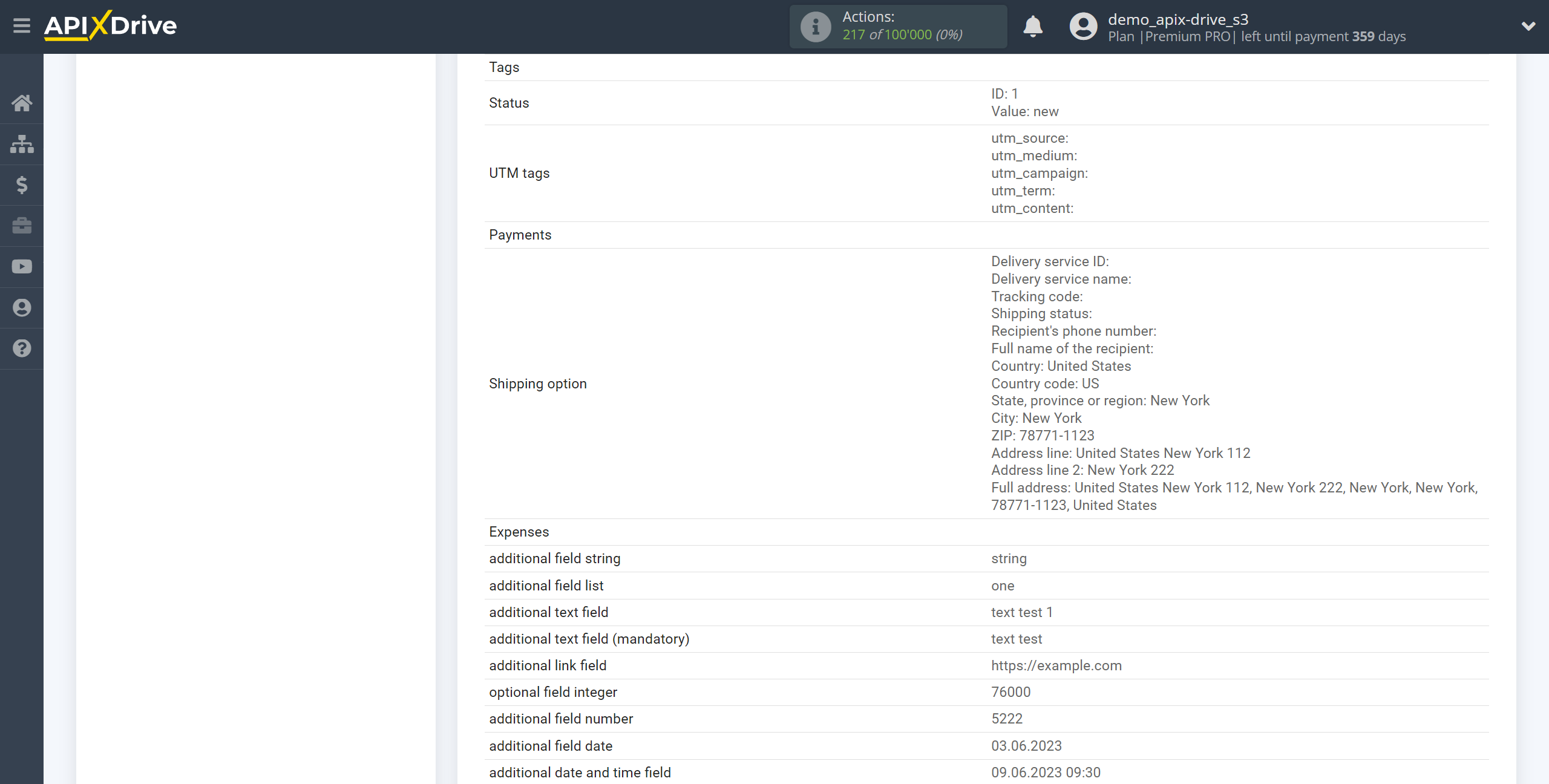
Task: Select 'Address line: United States New York 112'
Action: [x=1121, y=454]
